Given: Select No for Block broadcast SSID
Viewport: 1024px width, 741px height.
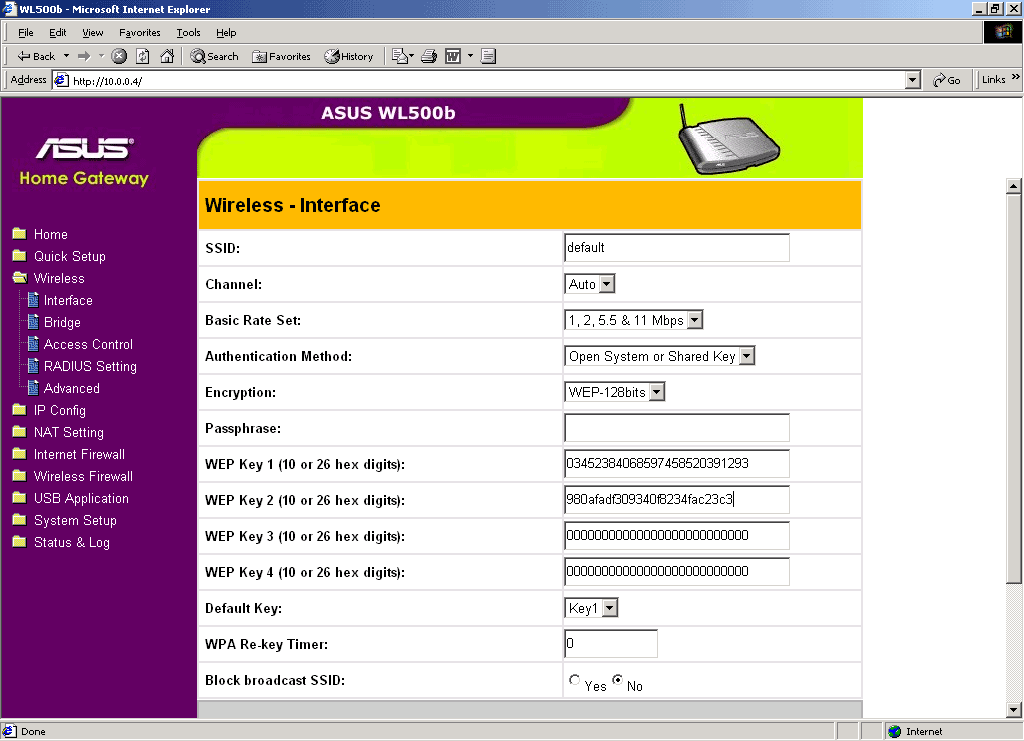Looking at the screenshot, I should point(617,680).
